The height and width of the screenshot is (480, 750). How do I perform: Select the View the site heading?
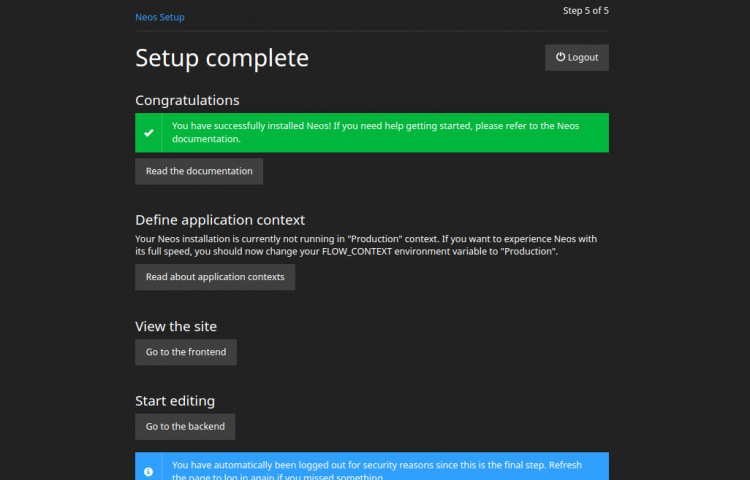[176, 326]
